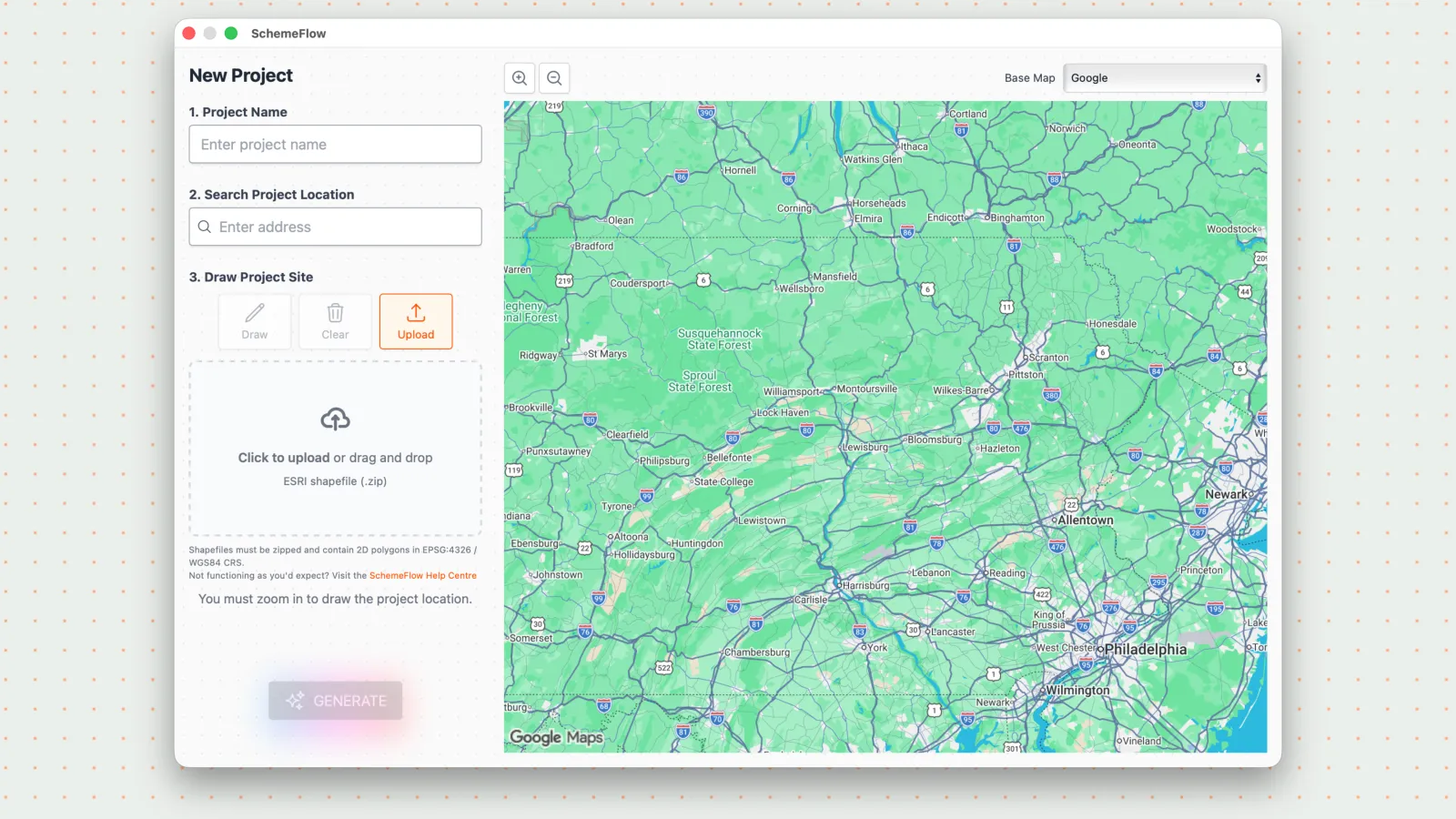The image size is (1456, 819).
Task: Click Elmira on the map
Action: [868, 218]
